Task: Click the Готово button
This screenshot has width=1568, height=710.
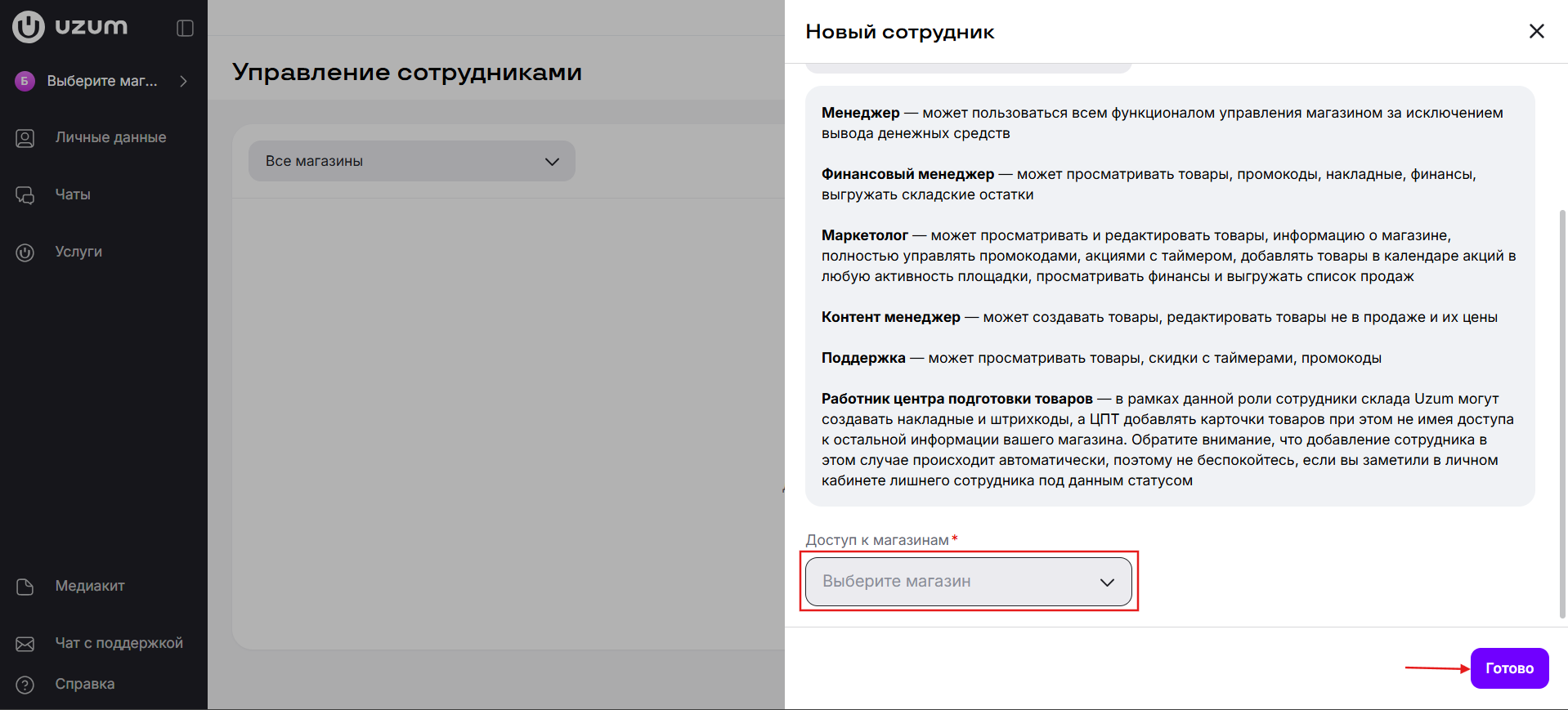Action: click(x=1509, y=668)
